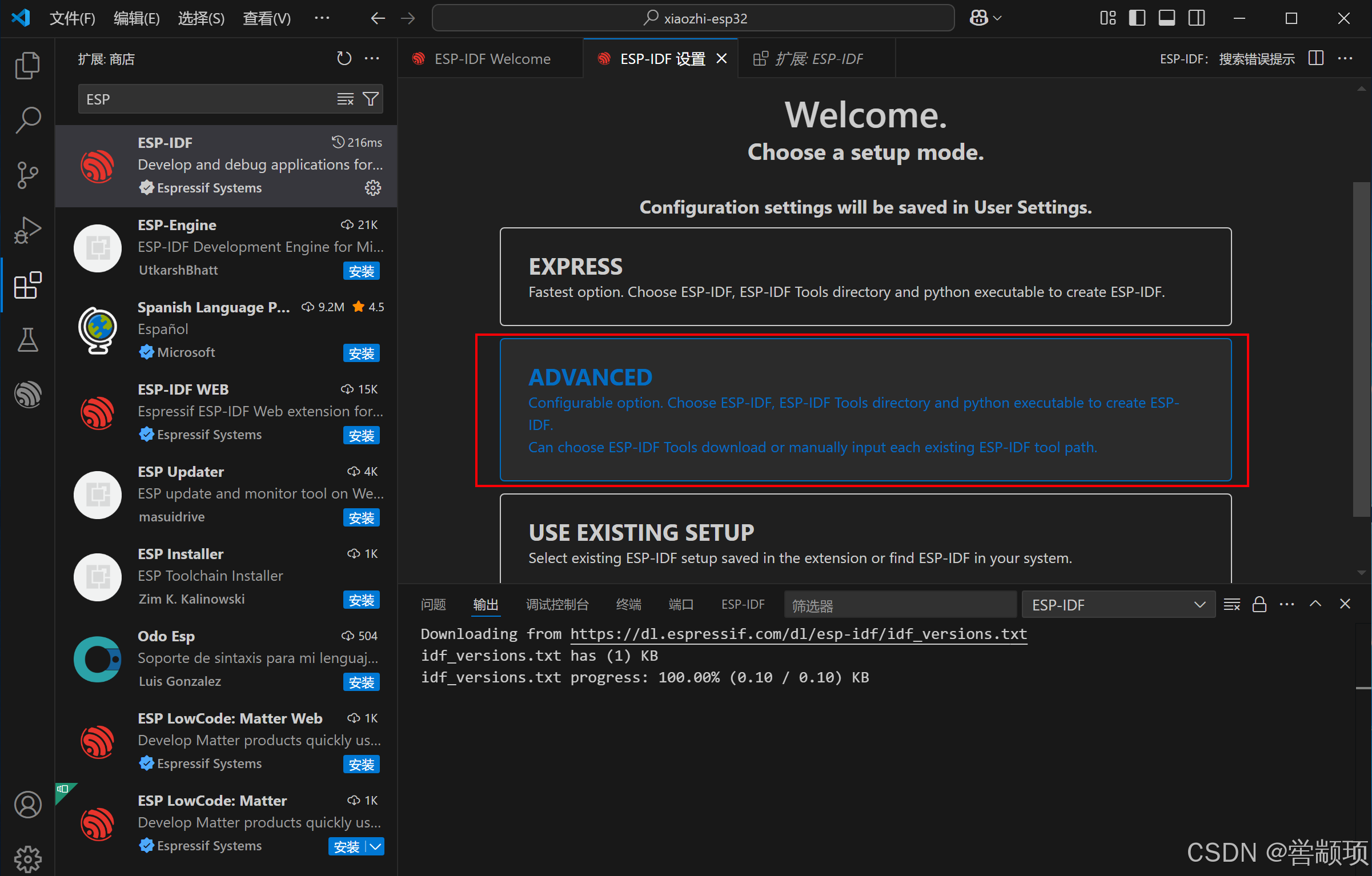Image resolution: width=1372 pixels, height=876 pixels.
Task: Click the filter extensions funnel icon
Action: tap(371, 99)
